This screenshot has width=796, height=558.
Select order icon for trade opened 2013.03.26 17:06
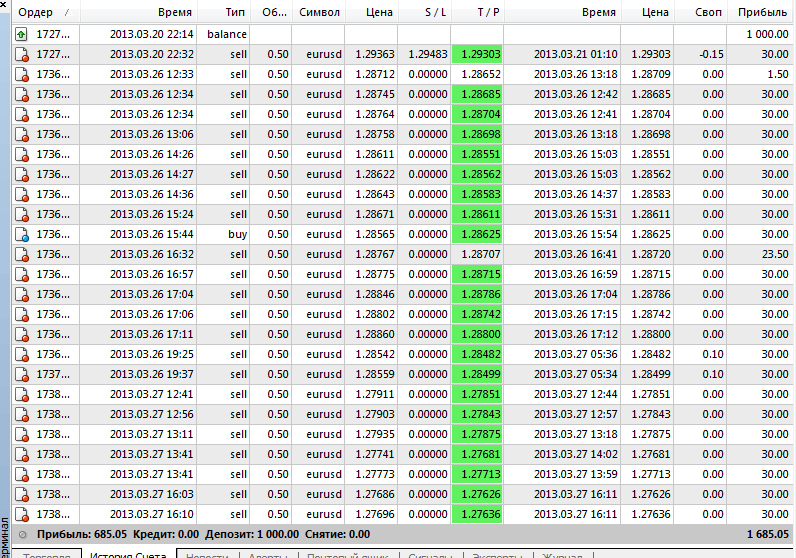(x=22, y=315)
